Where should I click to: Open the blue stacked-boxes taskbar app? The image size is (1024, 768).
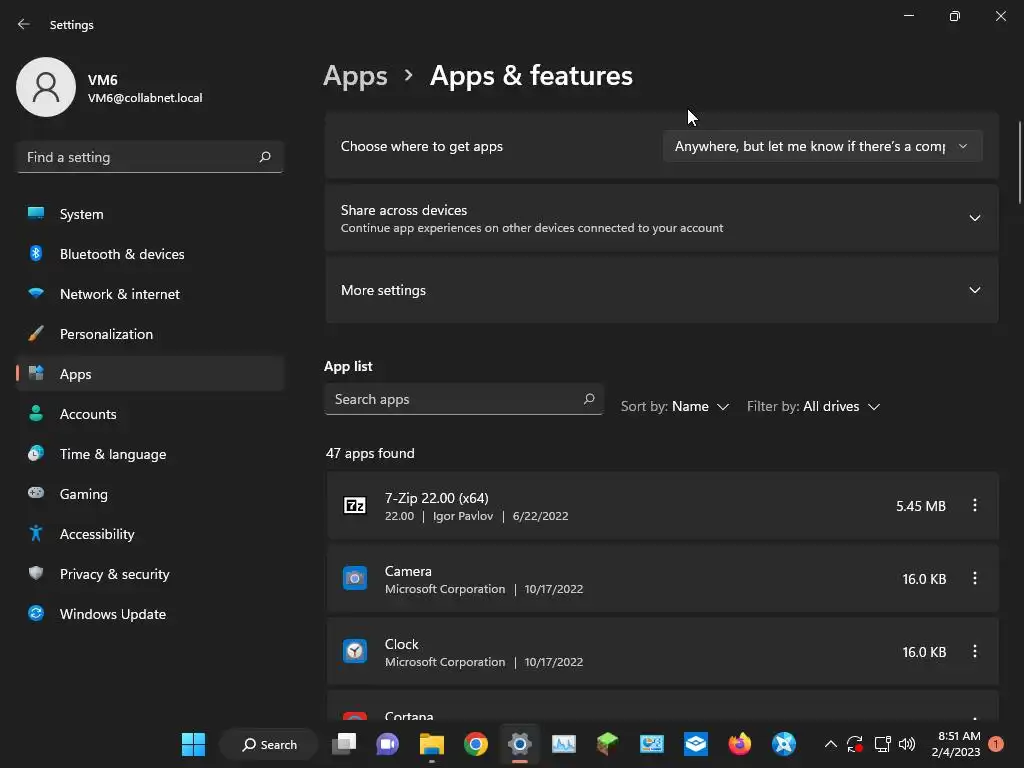(x=696, y=744)
